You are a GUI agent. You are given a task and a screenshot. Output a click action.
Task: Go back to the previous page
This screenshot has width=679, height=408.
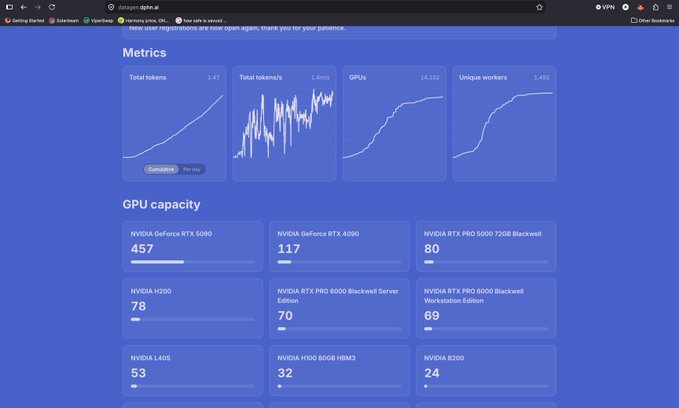pos(23,7)
